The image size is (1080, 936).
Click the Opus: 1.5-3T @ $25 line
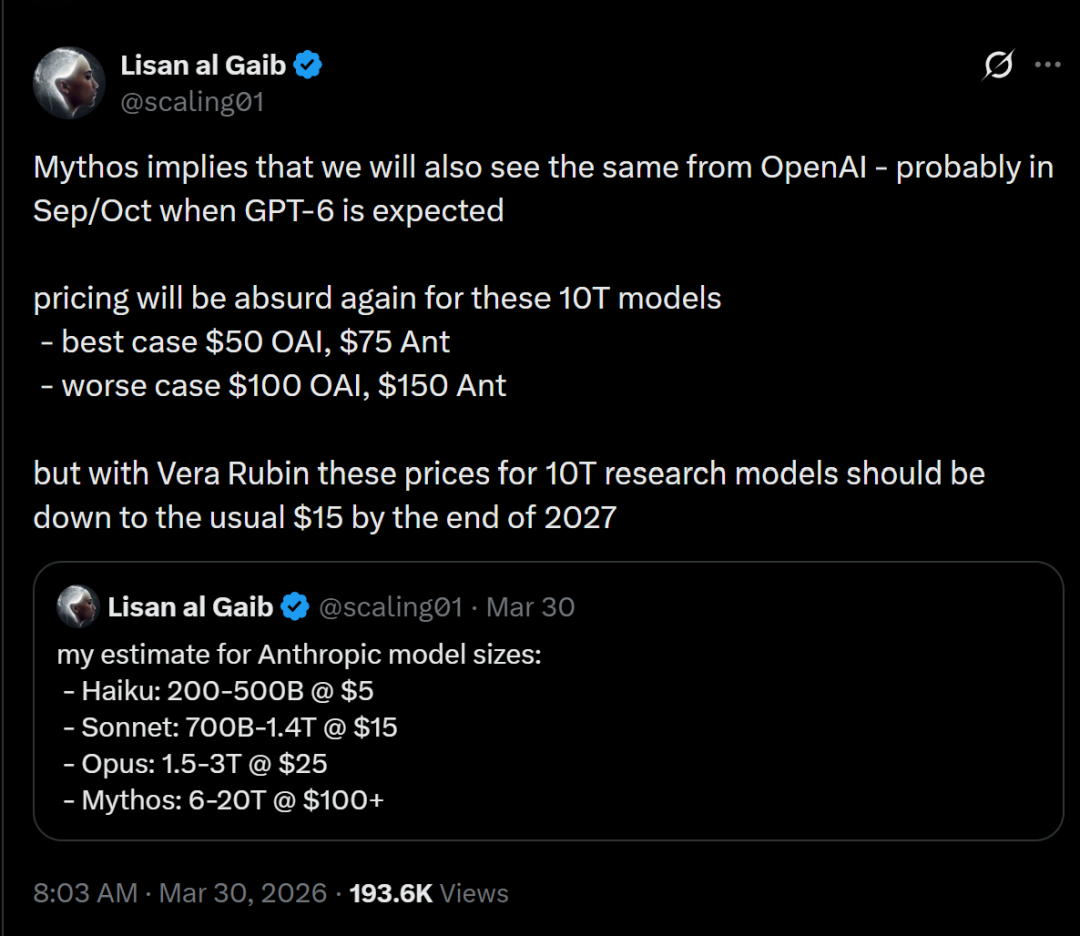(x=195, y=764)
